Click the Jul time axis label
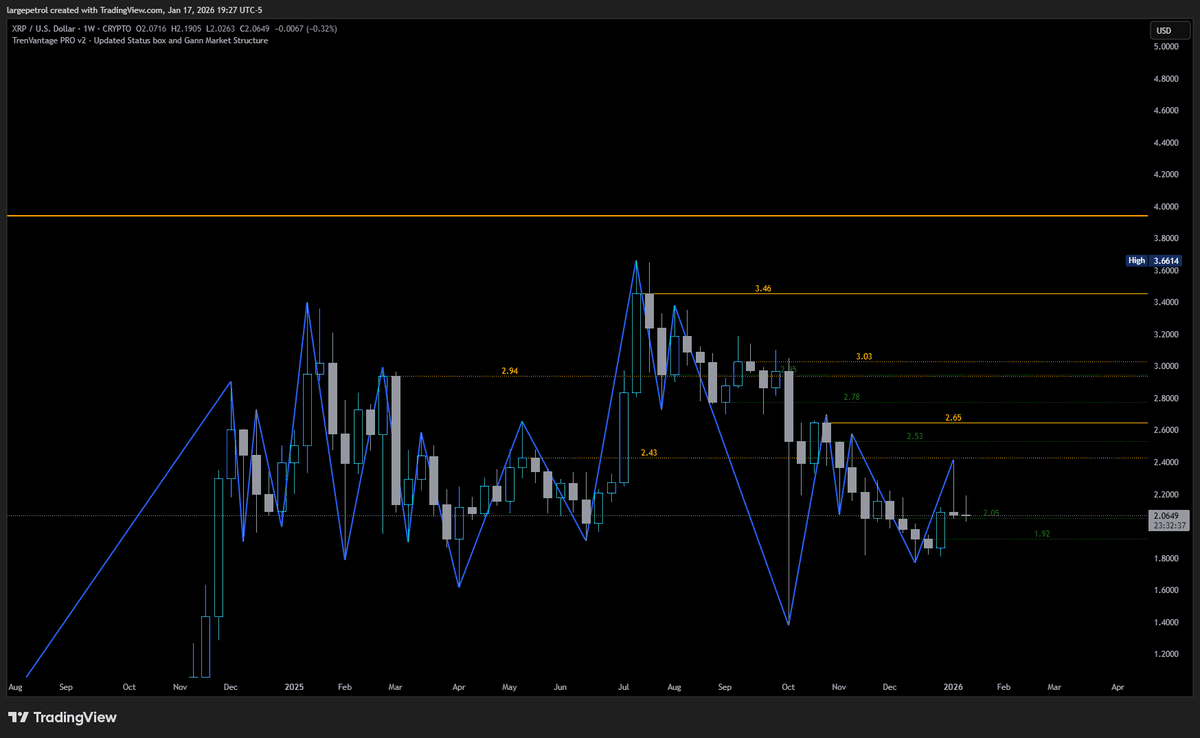The height and width of the screenshot is (738, 1200). (x=624, y=688)
